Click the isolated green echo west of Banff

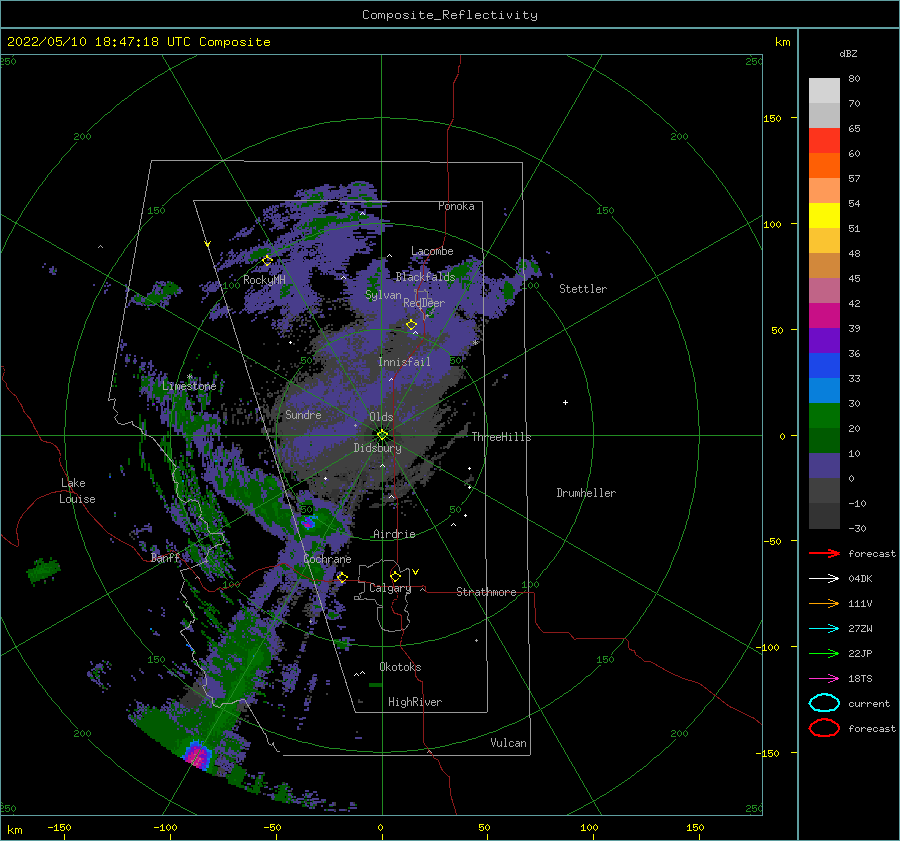44,569
